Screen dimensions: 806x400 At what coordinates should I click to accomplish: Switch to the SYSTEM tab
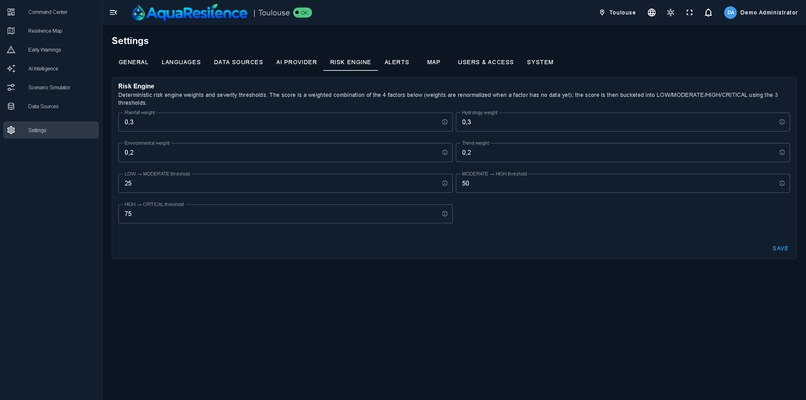(x=540, y=62)
